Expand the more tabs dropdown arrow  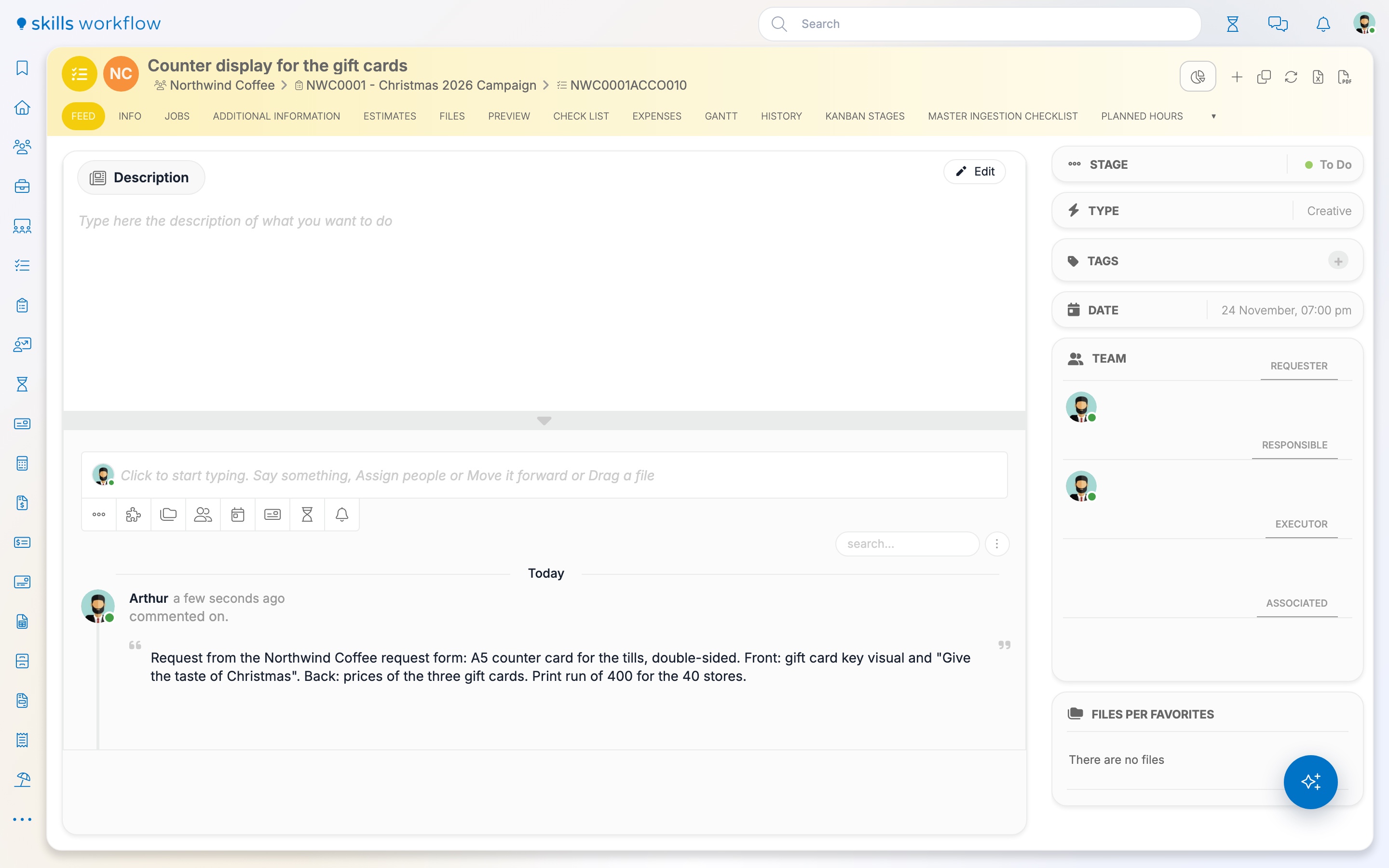coord(1213,116)
